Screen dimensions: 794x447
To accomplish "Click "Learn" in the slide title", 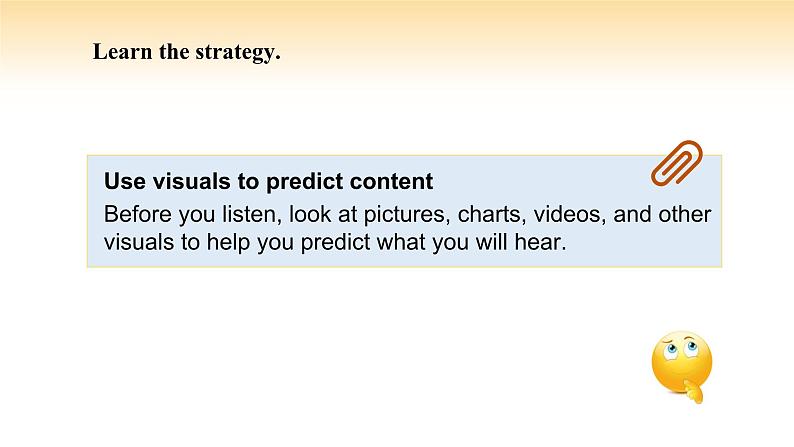I will point(123,52).
